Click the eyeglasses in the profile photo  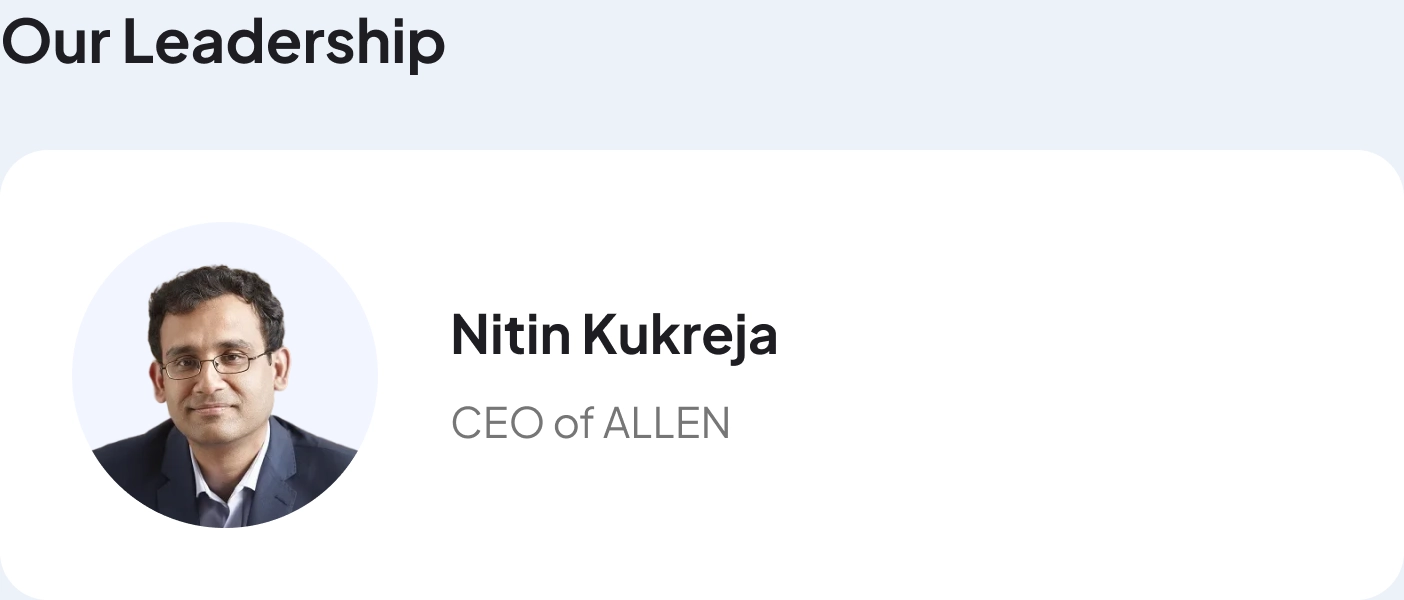[213, 365]
